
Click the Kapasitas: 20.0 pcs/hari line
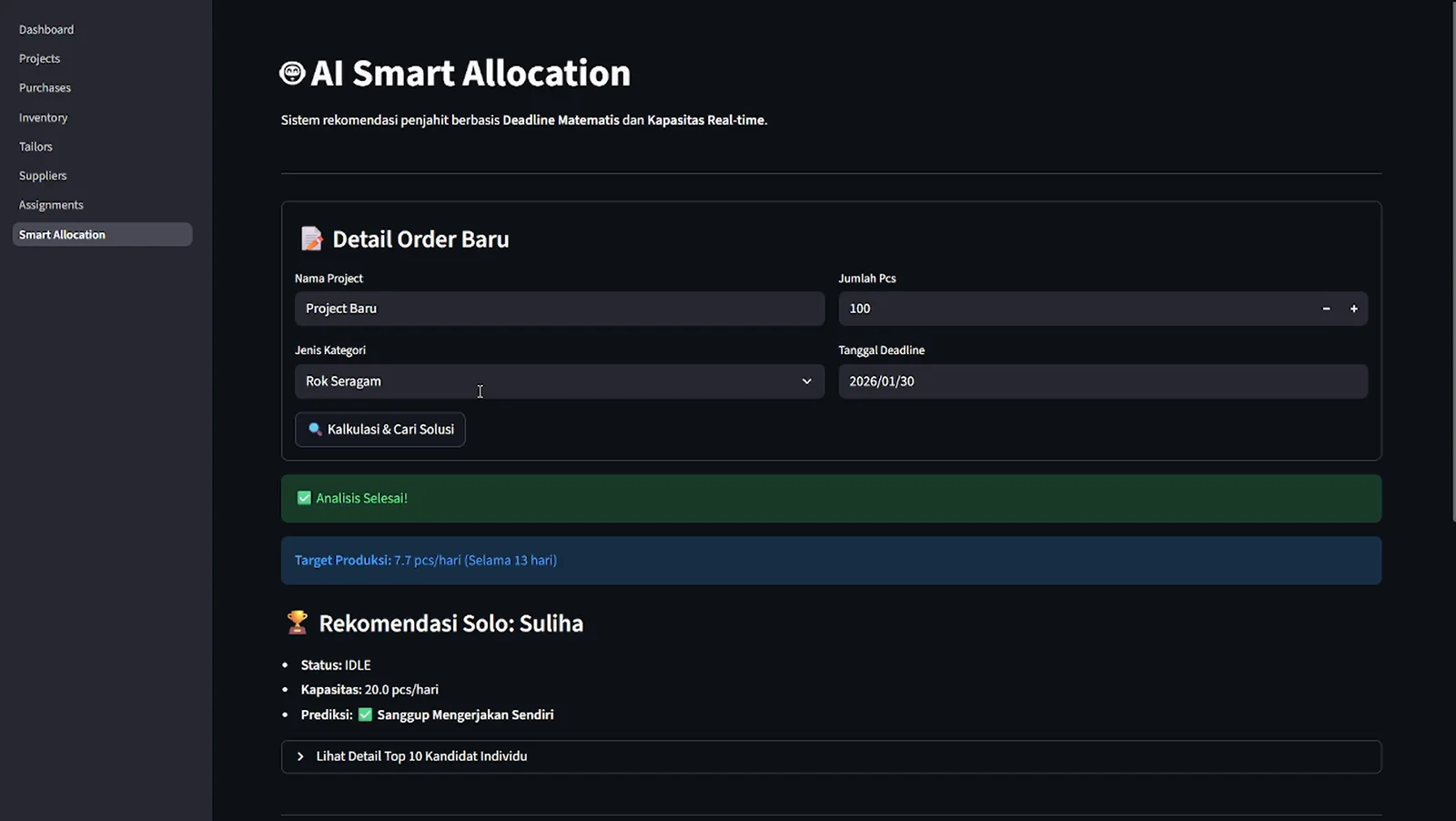369,690
